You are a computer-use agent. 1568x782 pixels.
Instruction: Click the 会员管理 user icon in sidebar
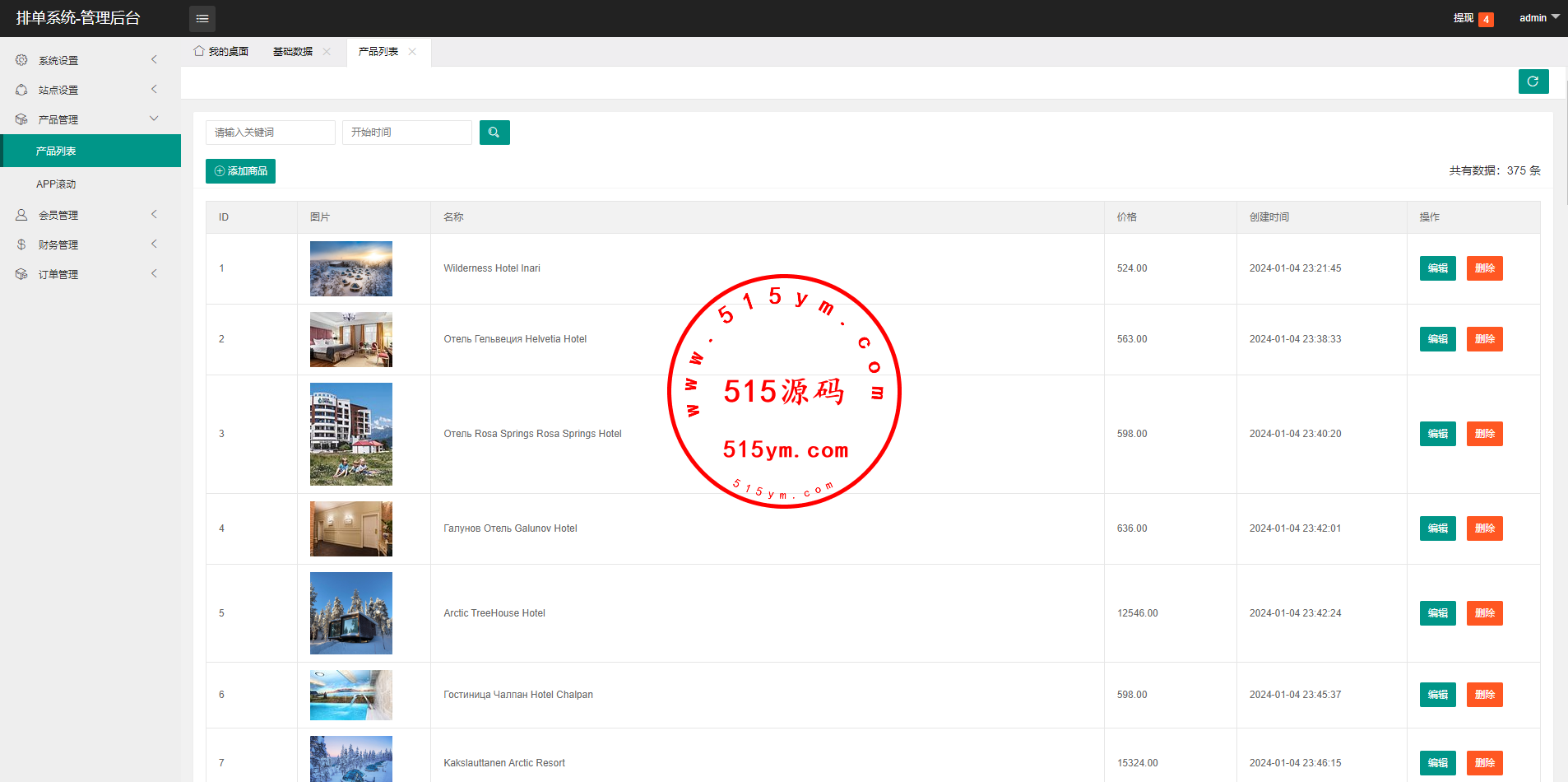21,215
